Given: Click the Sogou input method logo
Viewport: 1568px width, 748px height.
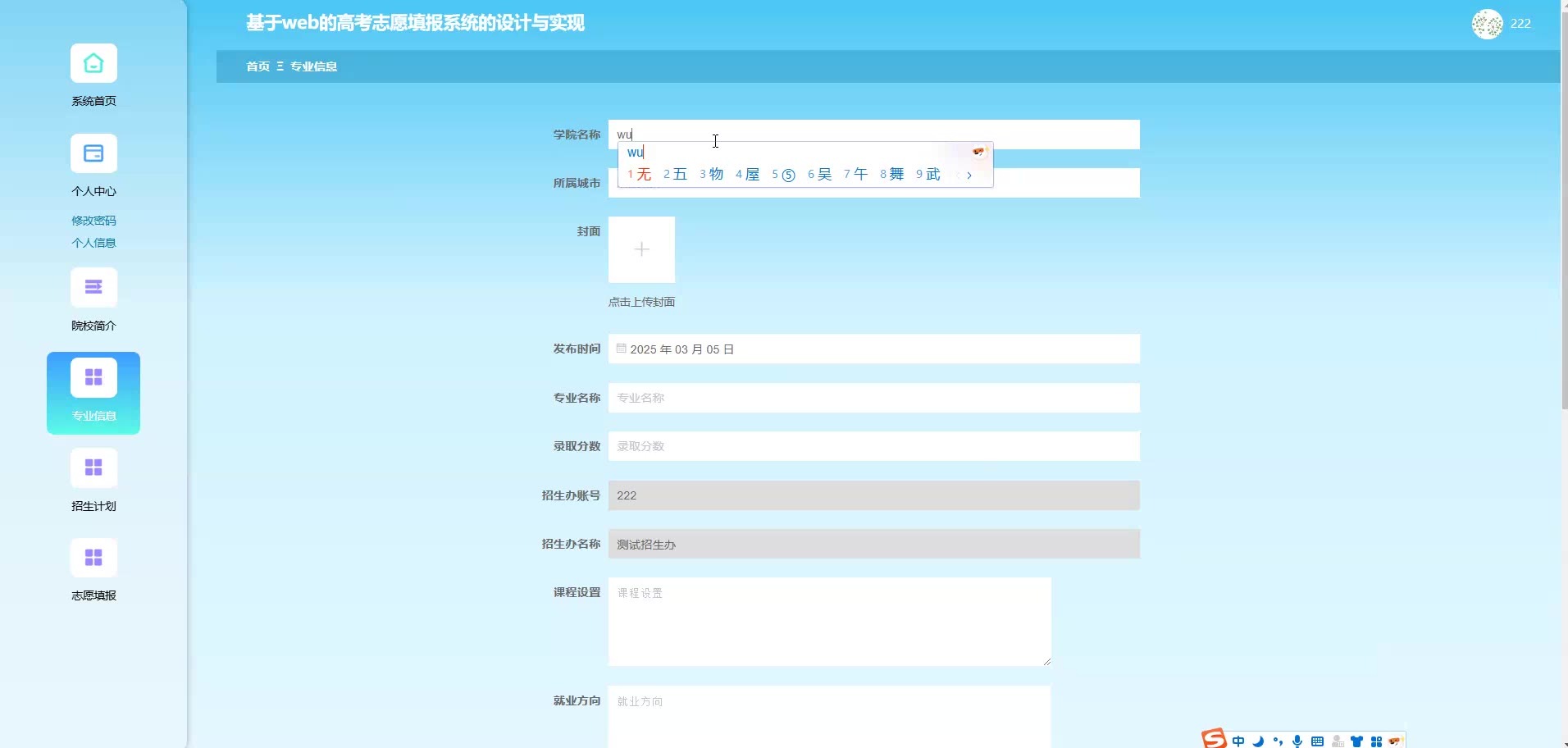Looking at the screenshot, I should [1214, 738].
